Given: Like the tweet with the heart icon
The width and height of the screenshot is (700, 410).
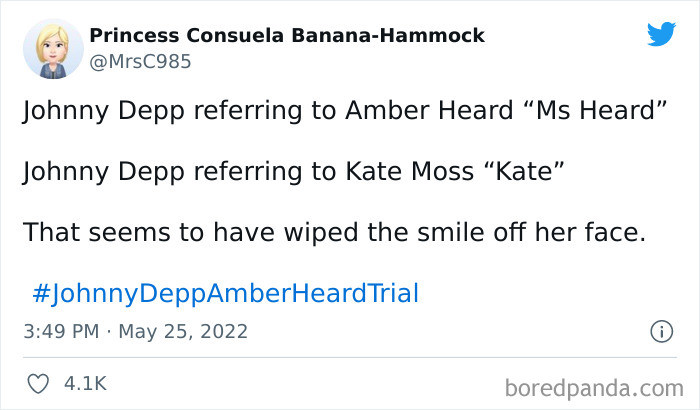Looking at the screenshot, I should pyautogui.click(x=38, y=384).
